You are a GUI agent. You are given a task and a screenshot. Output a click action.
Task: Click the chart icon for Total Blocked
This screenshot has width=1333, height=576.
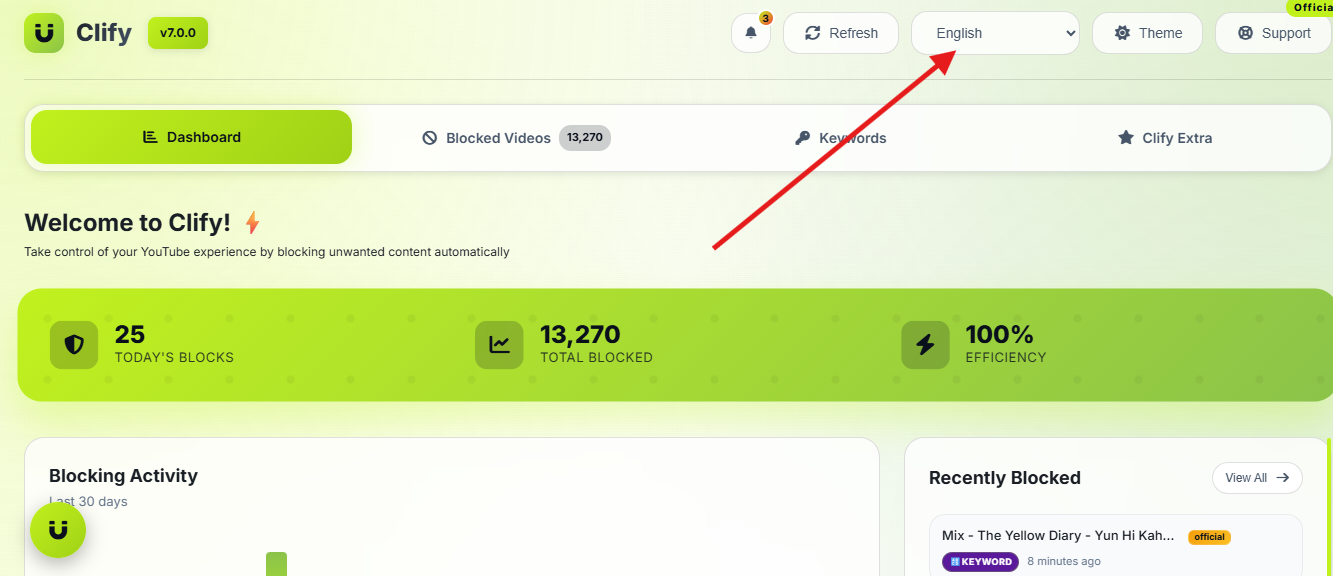(x=499, y=345)
